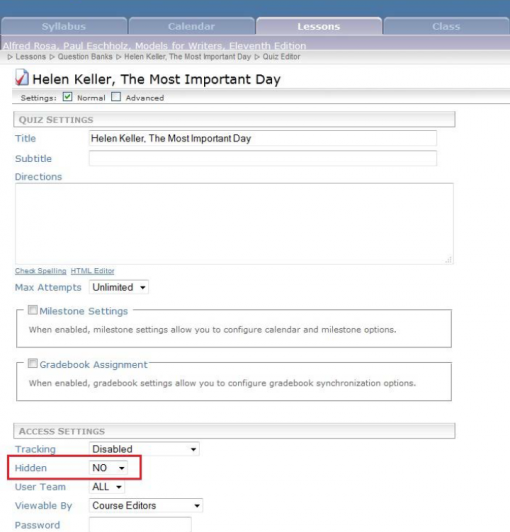Open the HTML Editor link

point(92,271)
